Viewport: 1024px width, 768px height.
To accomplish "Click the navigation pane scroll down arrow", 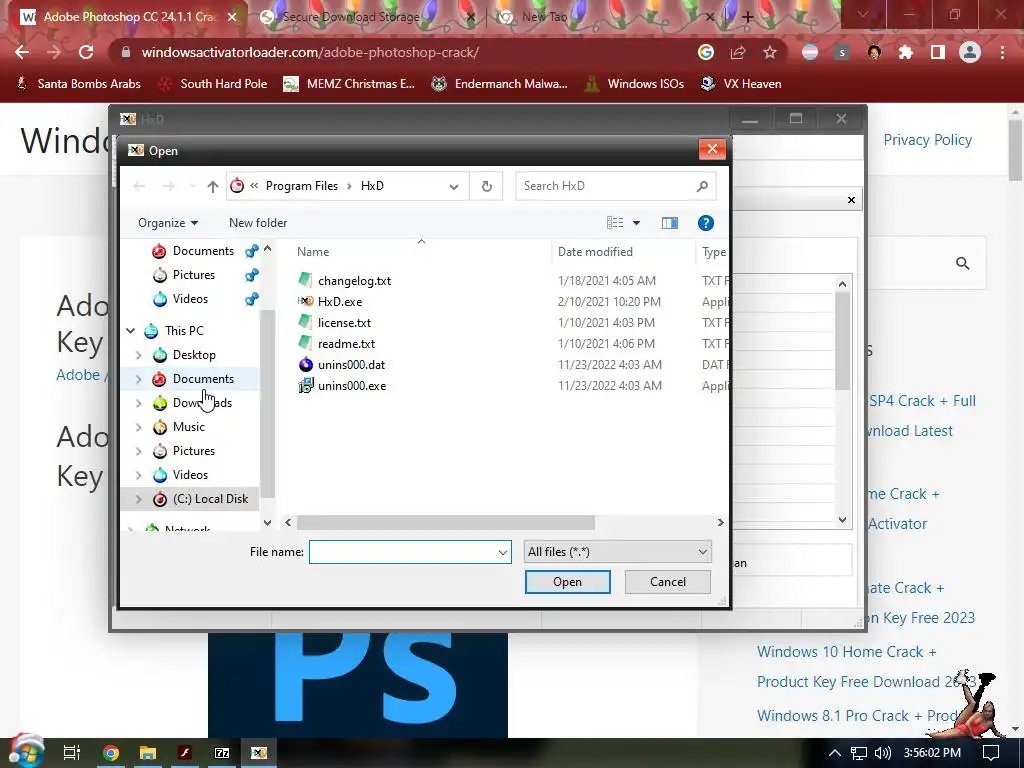I will coord(267,522).
